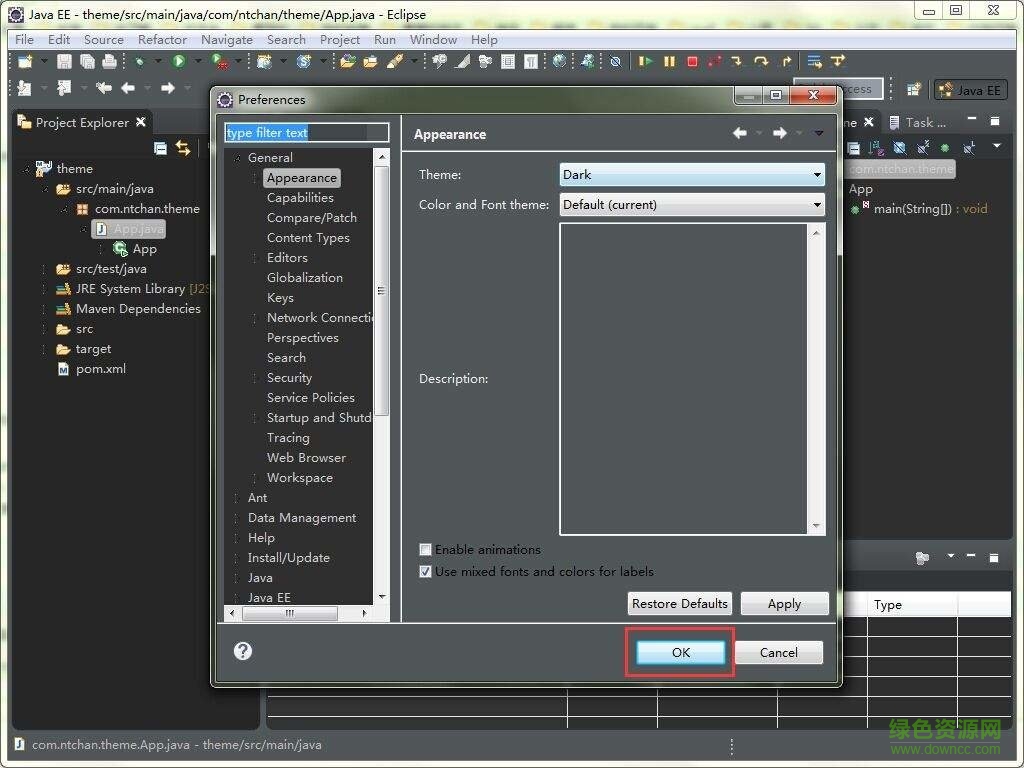Click the Restore Defaults button
Viewport: 1024px width, 768px height.
680,604
